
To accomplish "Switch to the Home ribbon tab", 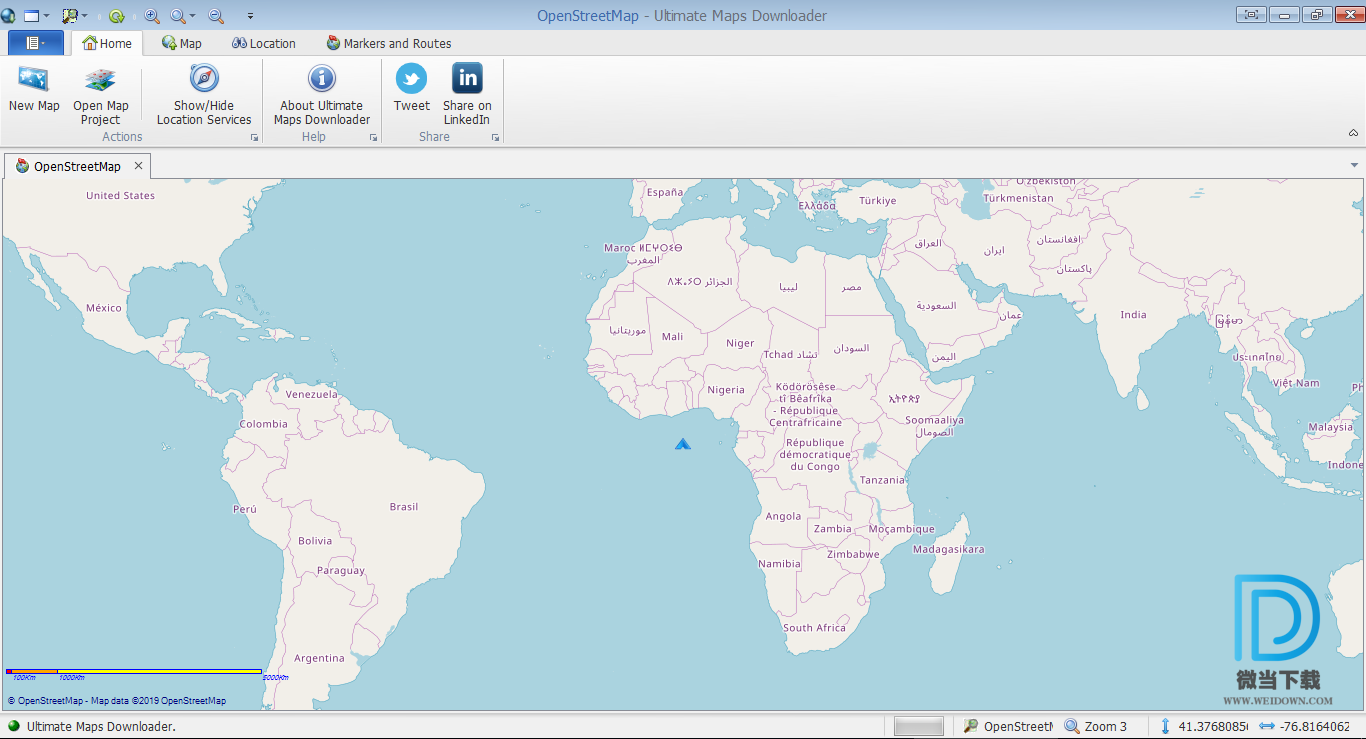I will click(x=107, y=43).
